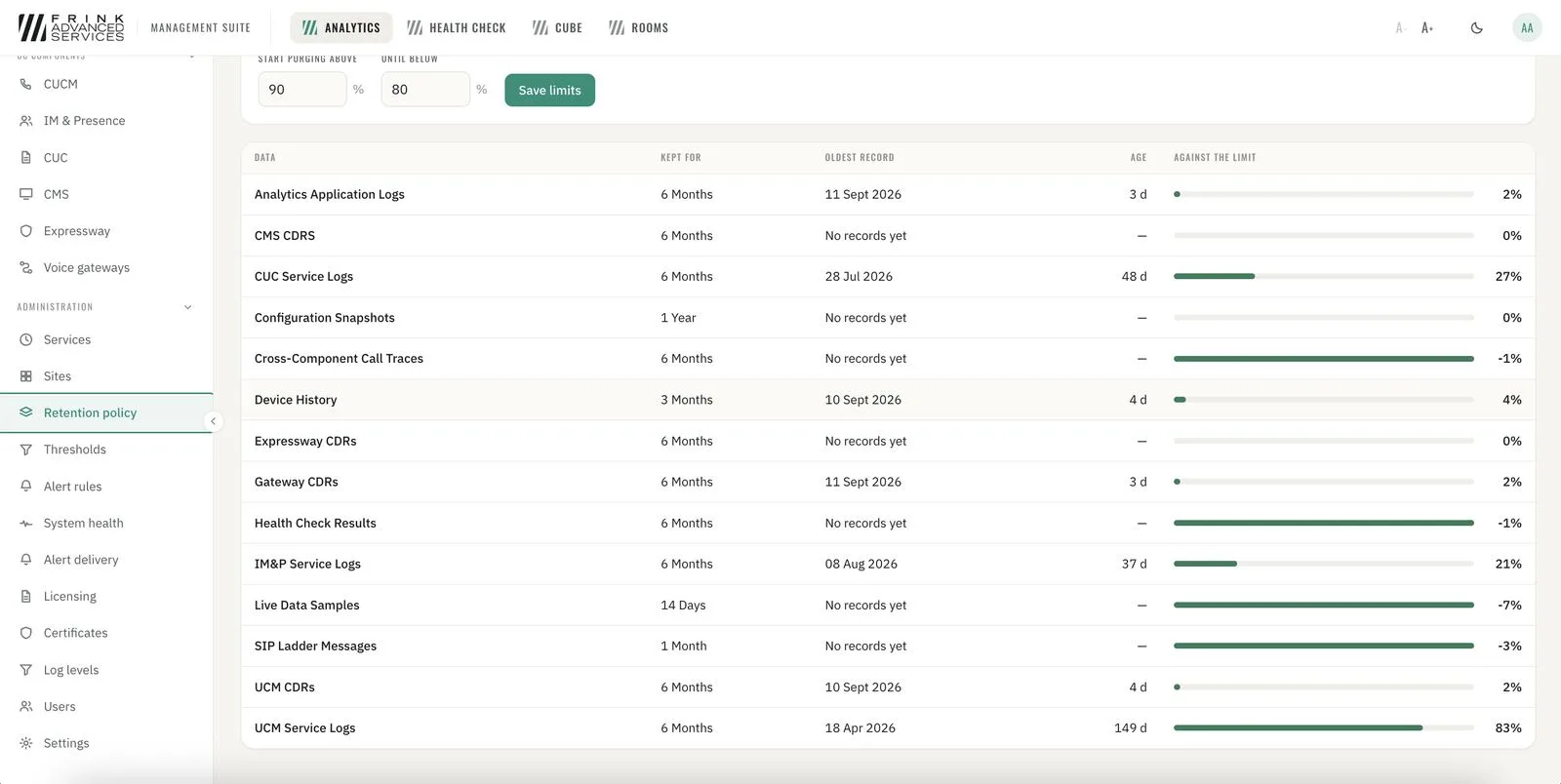Screen dimensions: 1561x784
Task: Switch to the Analytics tab
Action: (341, 28)
